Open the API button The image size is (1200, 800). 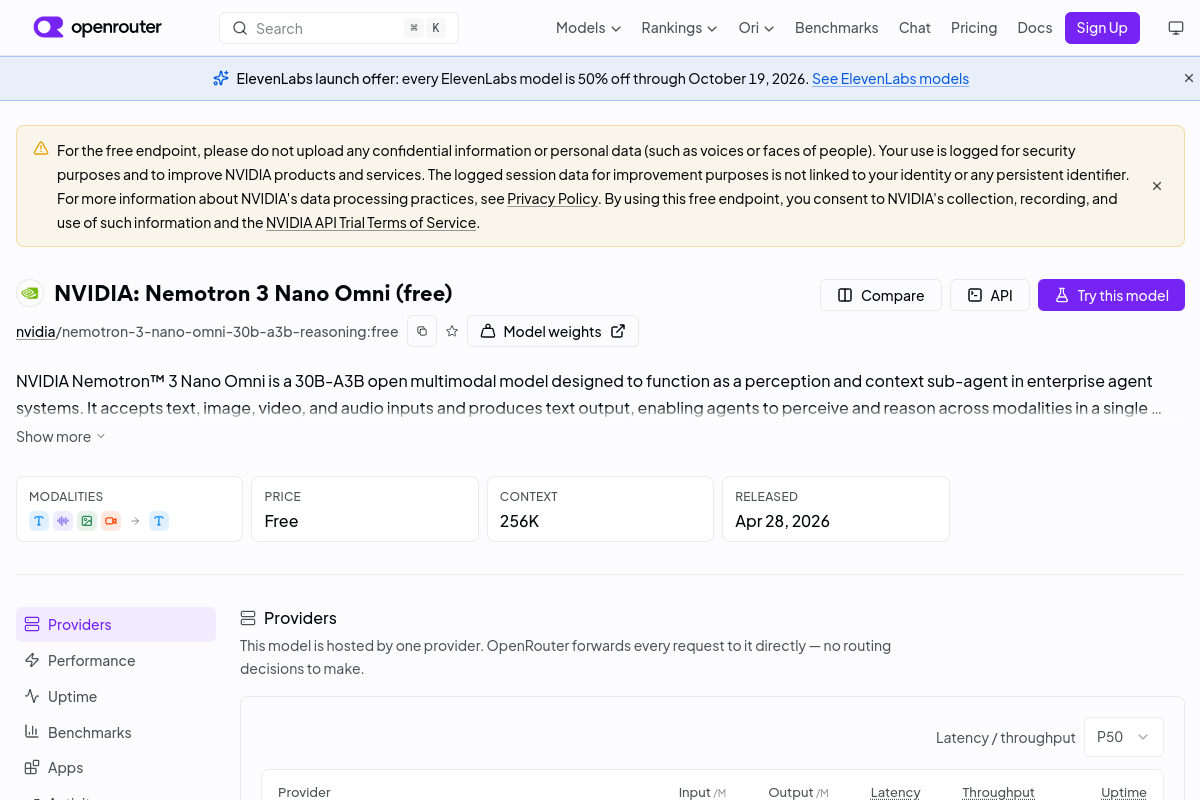(x=990, y=295)
